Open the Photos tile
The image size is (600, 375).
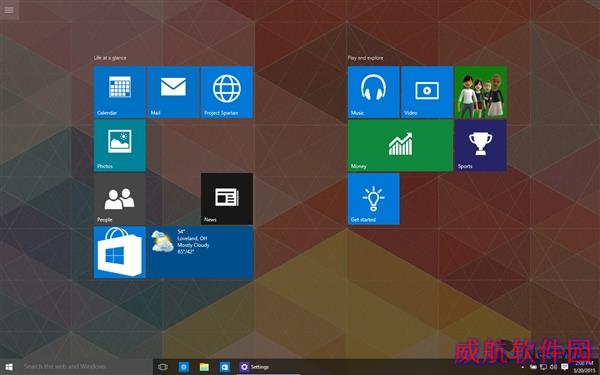tap(120, 145)
